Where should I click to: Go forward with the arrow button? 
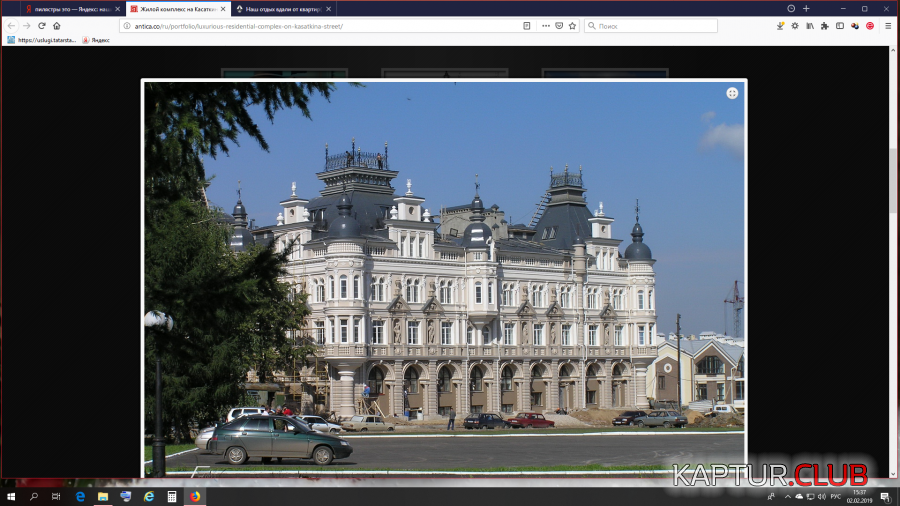point(26,26)
